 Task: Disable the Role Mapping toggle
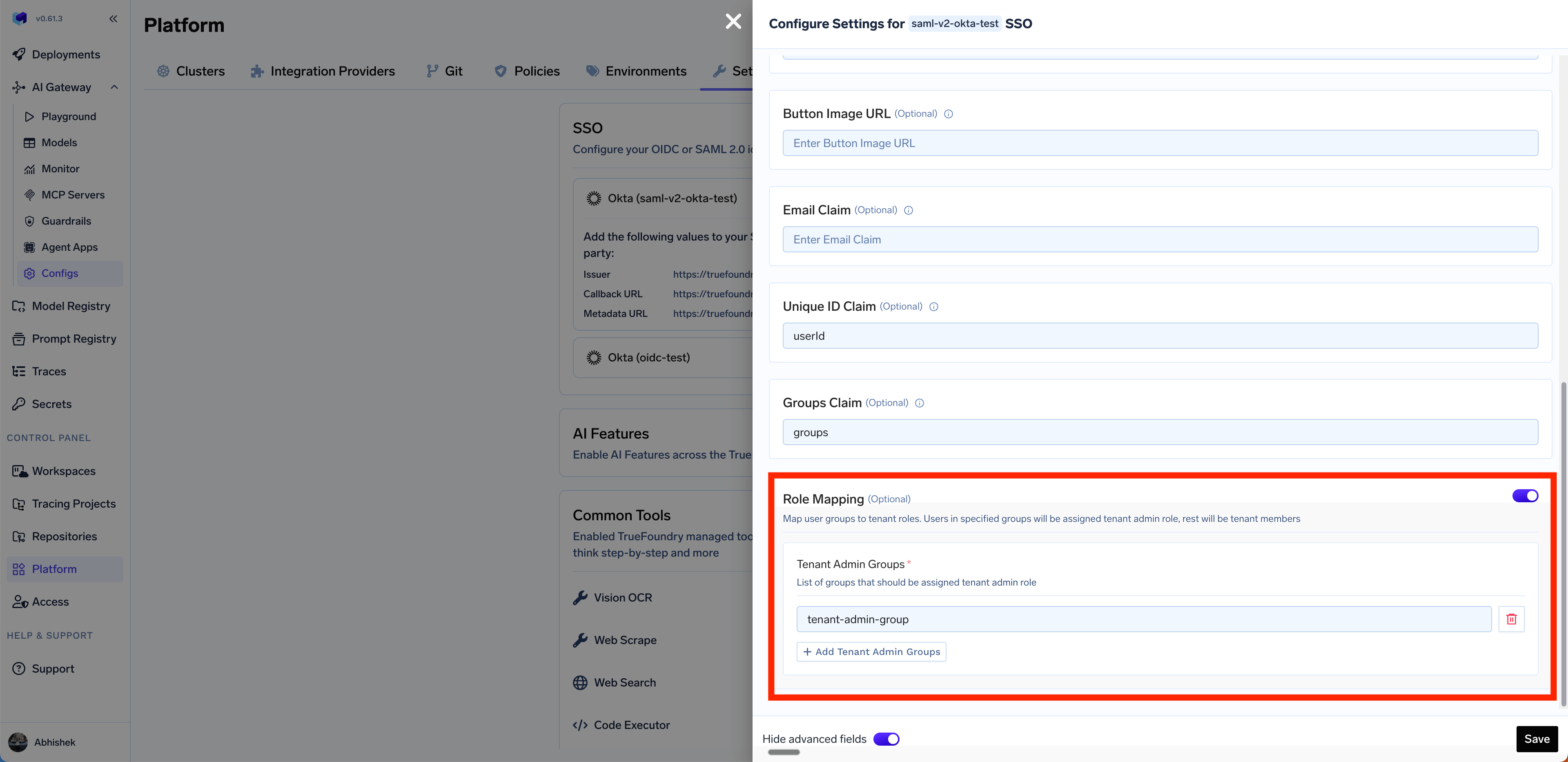(x=1525, y=495)
